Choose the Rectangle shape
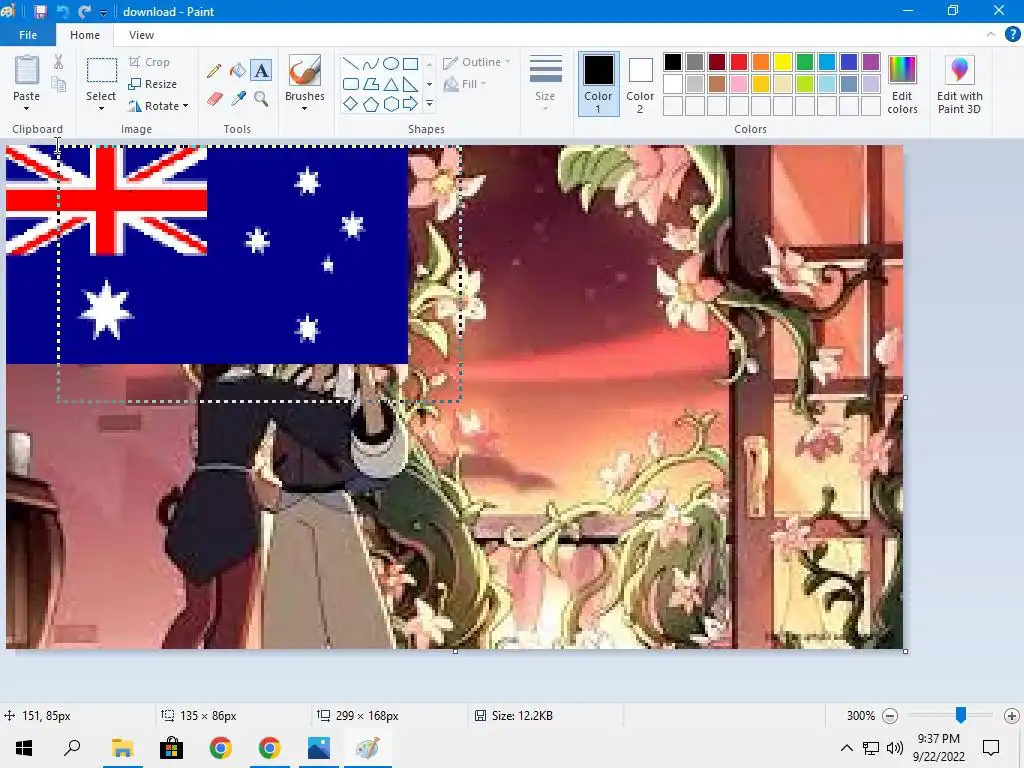1024x768 pixels. pos(410,63)
